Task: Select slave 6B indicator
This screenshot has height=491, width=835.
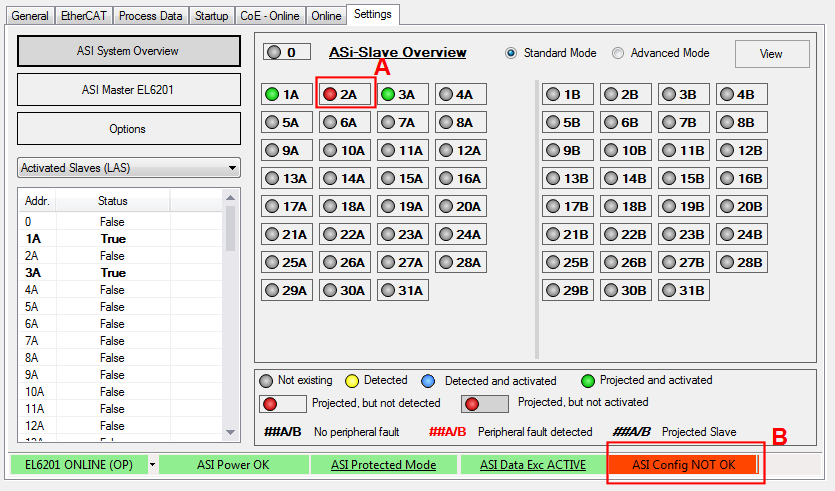Action: pos(626,122)
